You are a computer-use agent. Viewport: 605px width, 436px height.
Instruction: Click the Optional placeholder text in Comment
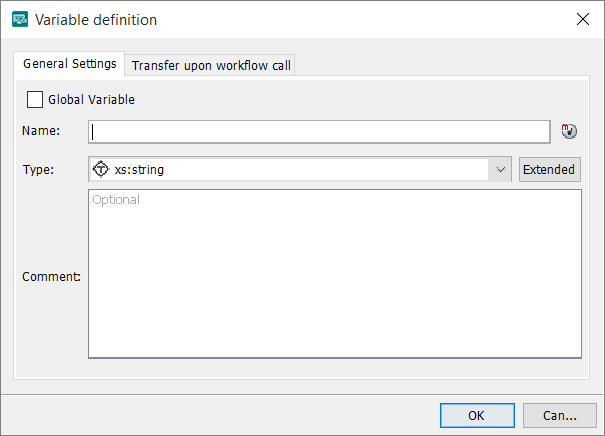(x=116, y=200)
